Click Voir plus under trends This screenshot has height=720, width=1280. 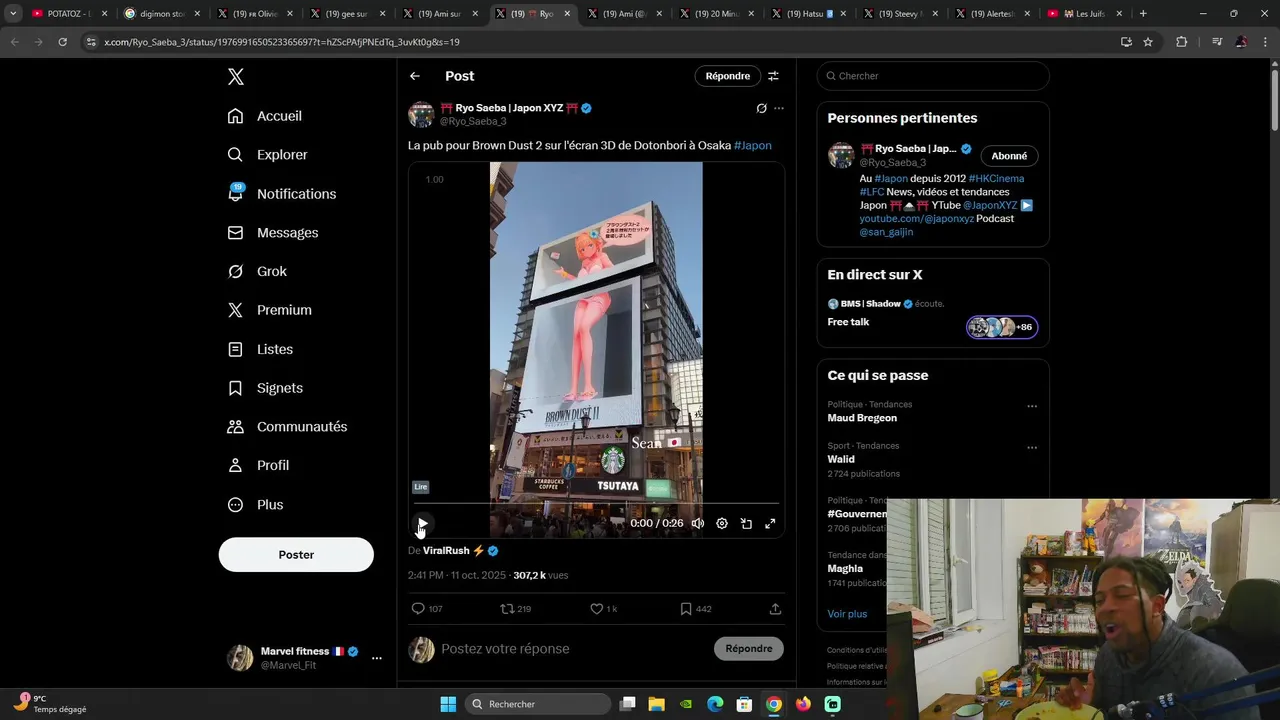pyautogui.click(x=847, y=614)
